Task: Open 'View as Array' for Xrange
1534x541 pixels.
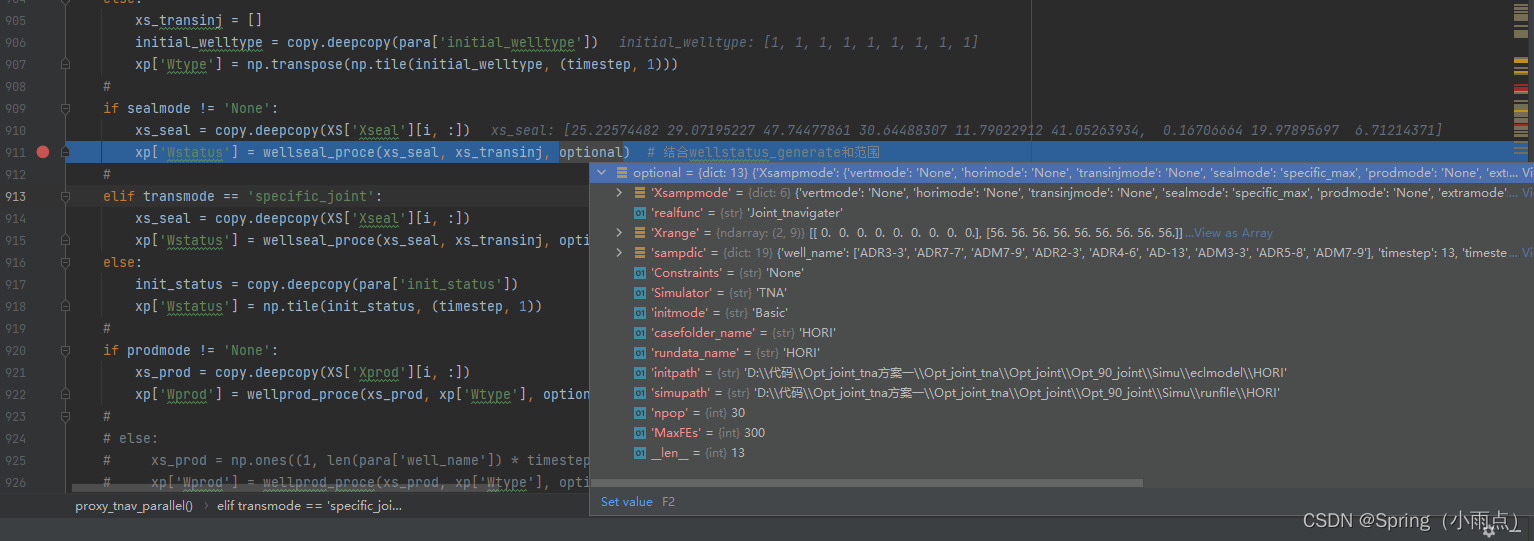Action: pyautogui.click(x=1232, y=233)
